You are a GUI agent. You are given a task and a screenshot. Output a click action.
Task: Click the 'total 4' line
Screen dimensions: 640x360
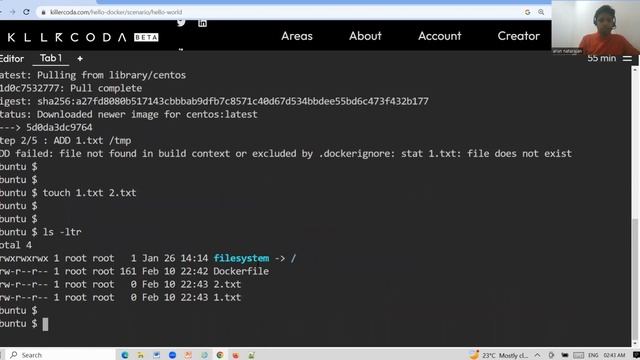tap(16, 245)
